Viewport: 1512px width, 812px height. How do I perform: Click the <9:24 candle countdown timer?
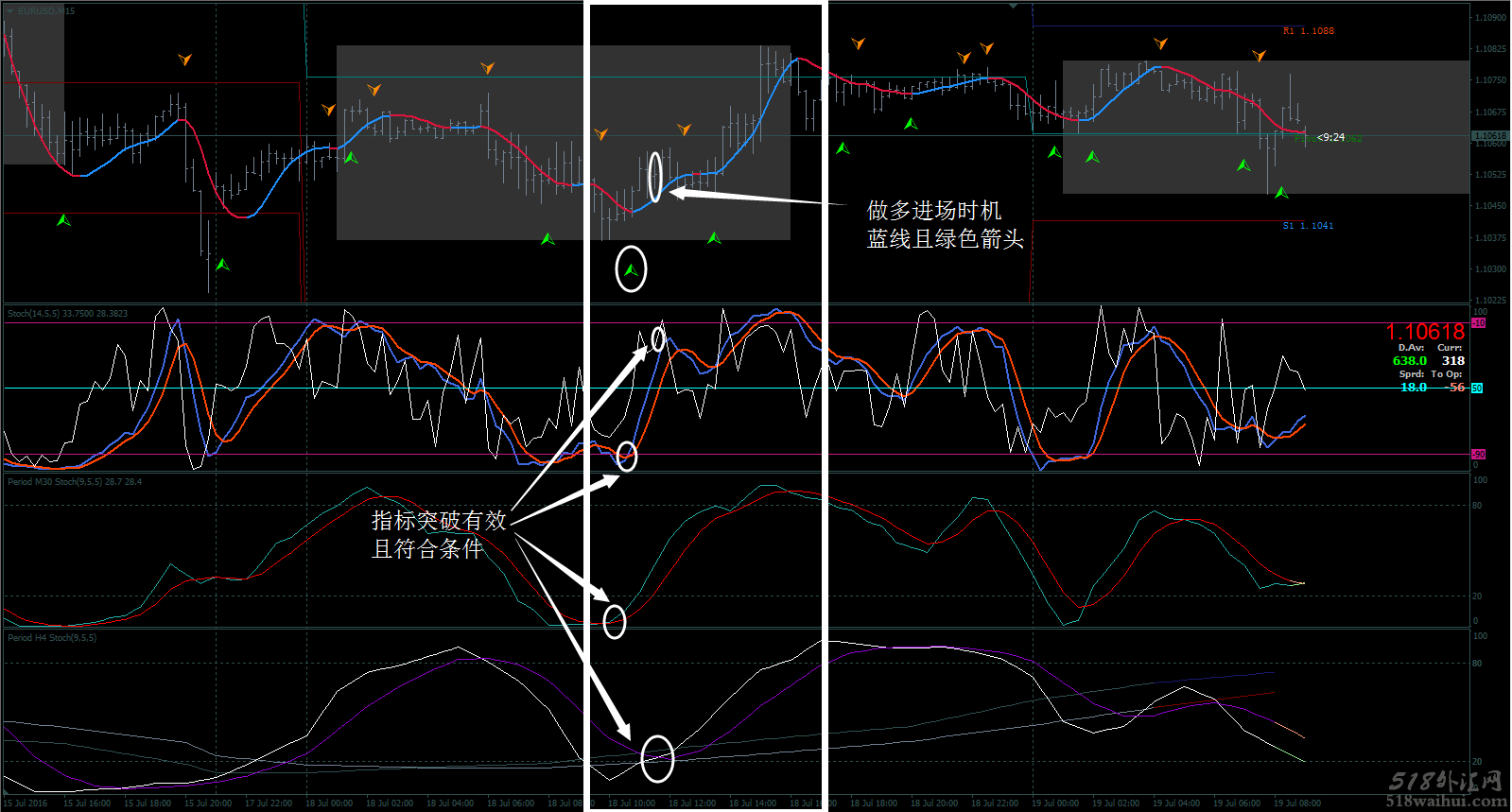1330,138
